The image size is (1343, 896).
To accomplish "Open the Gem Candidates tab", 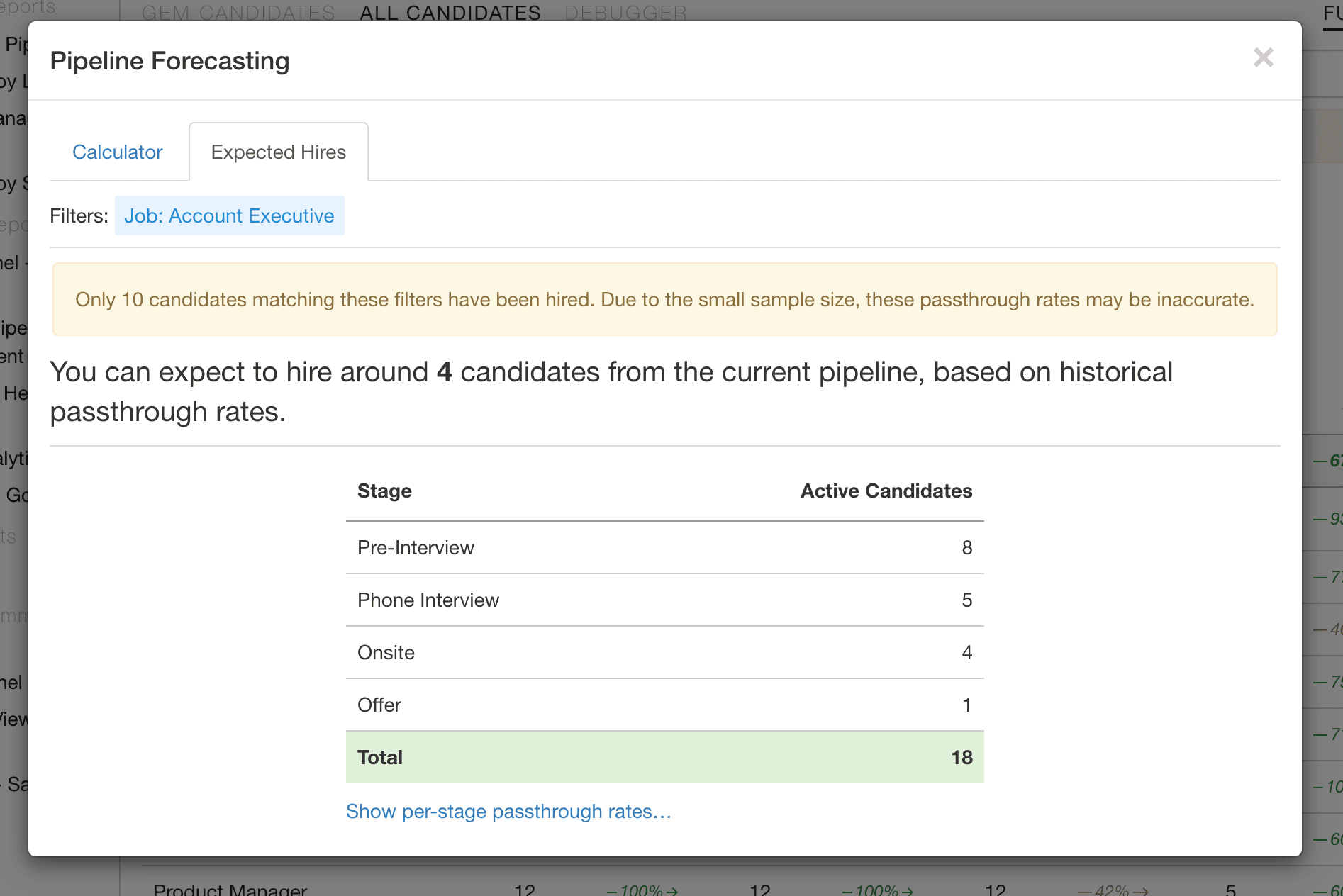I will tap(238, 12).
